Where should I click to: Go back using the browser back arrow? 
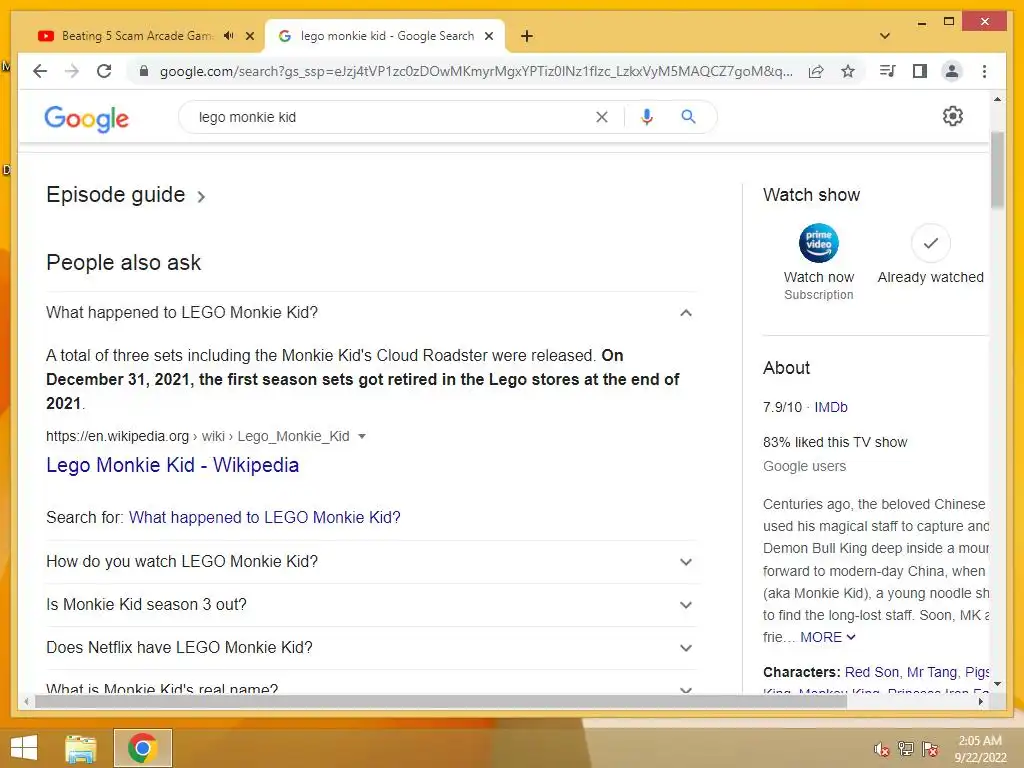[x=40, y=71]
